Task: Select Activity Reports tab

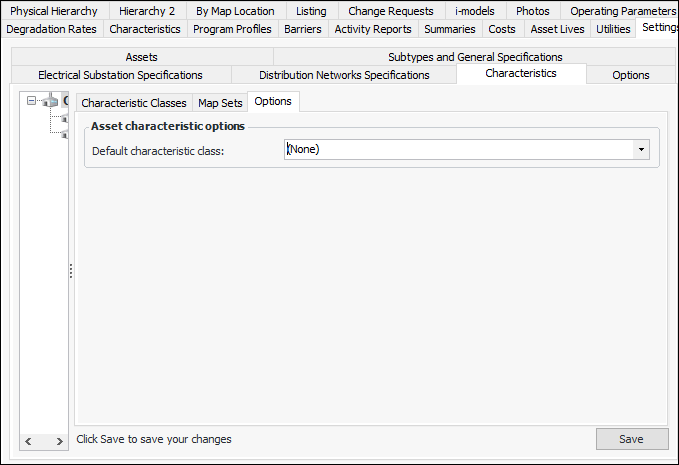Action: point(373,29)
